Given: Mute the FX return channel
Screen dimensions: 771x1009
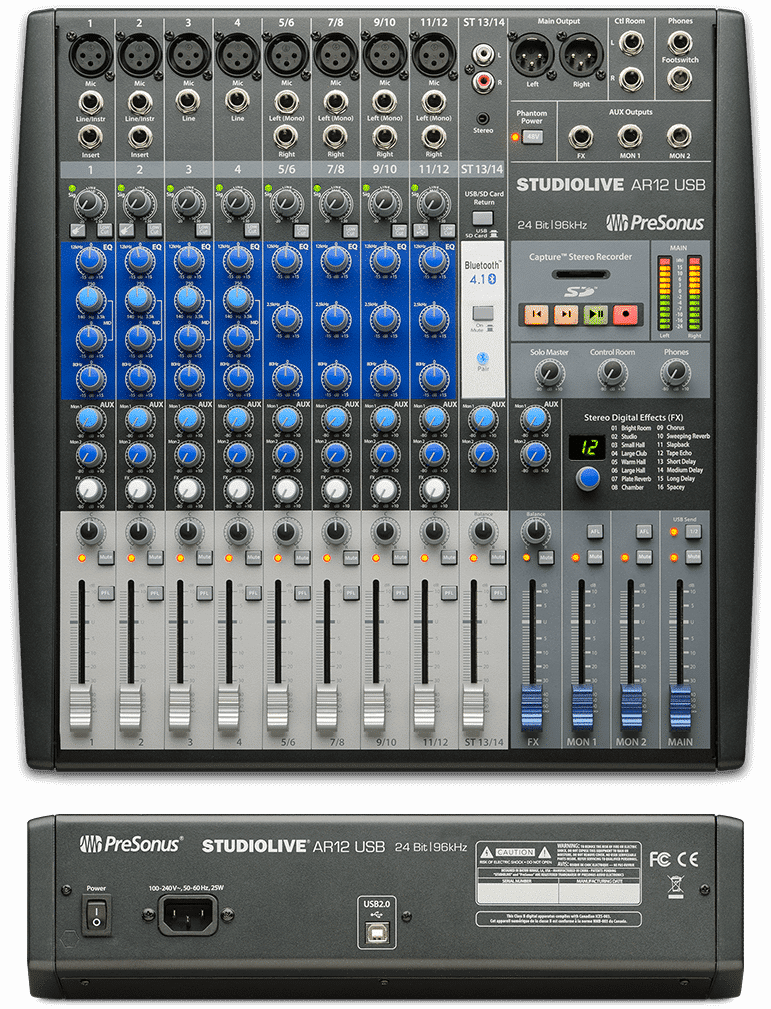Looking at the screenshot, I should click(546, 557).
